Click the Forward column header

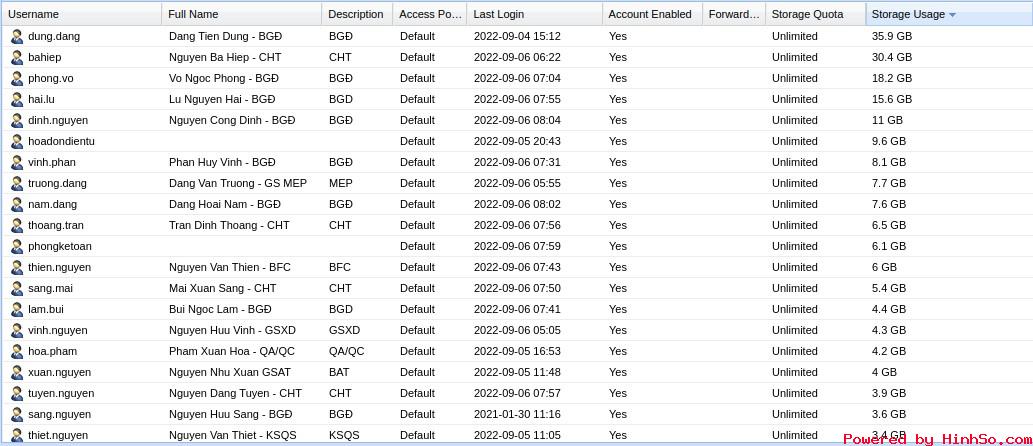coord(733,14)
